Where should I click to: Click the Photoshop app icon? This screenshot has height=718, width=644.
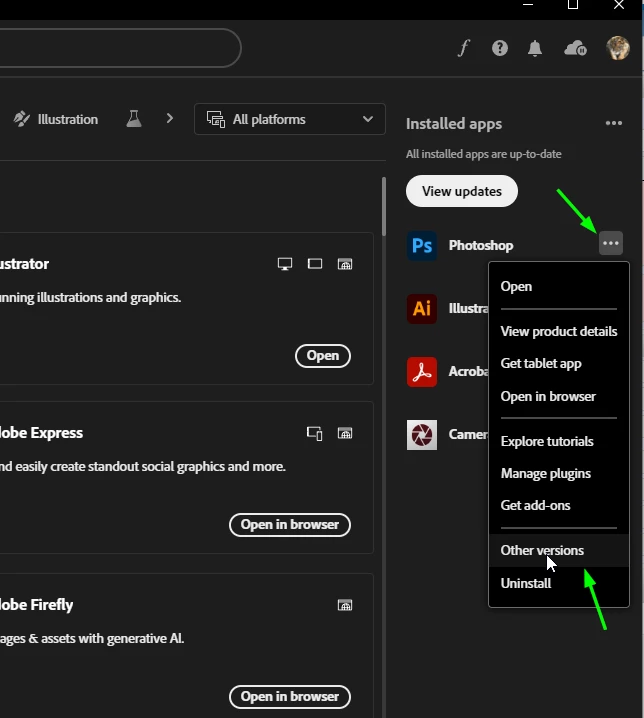coord(422,246)
